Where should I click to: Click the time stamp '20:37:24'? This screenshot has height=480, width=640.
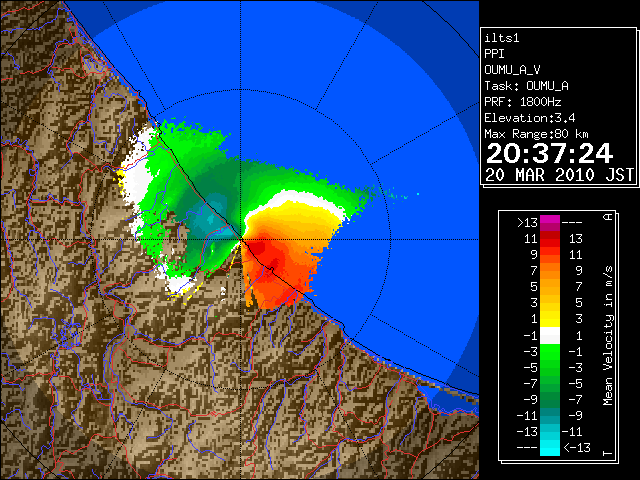pyautogui.click(x=549, y=153)
